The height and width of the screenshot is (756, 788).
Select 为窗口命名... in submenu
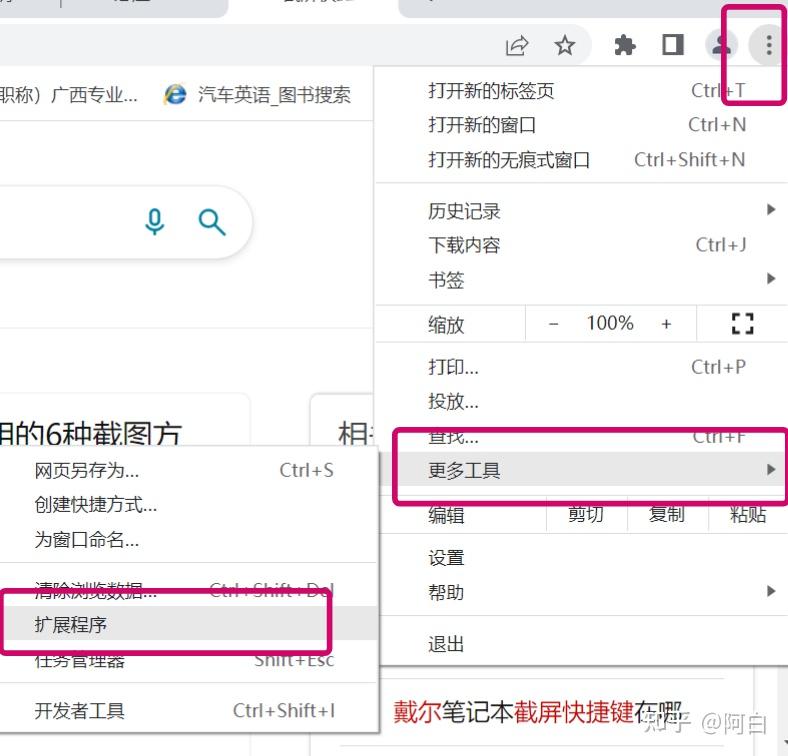(188, 539)
